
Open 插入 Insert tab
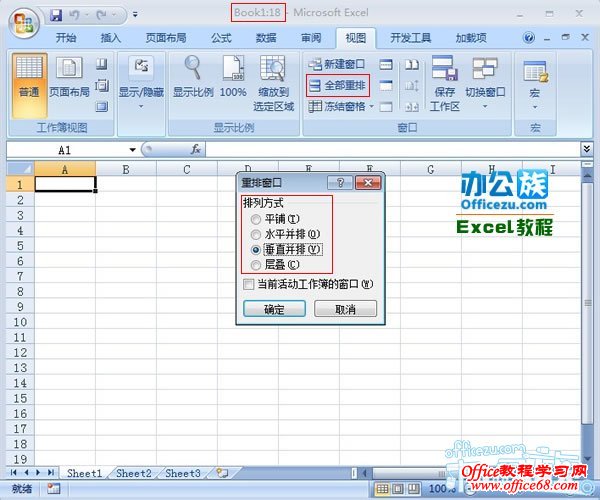point(111,38)
